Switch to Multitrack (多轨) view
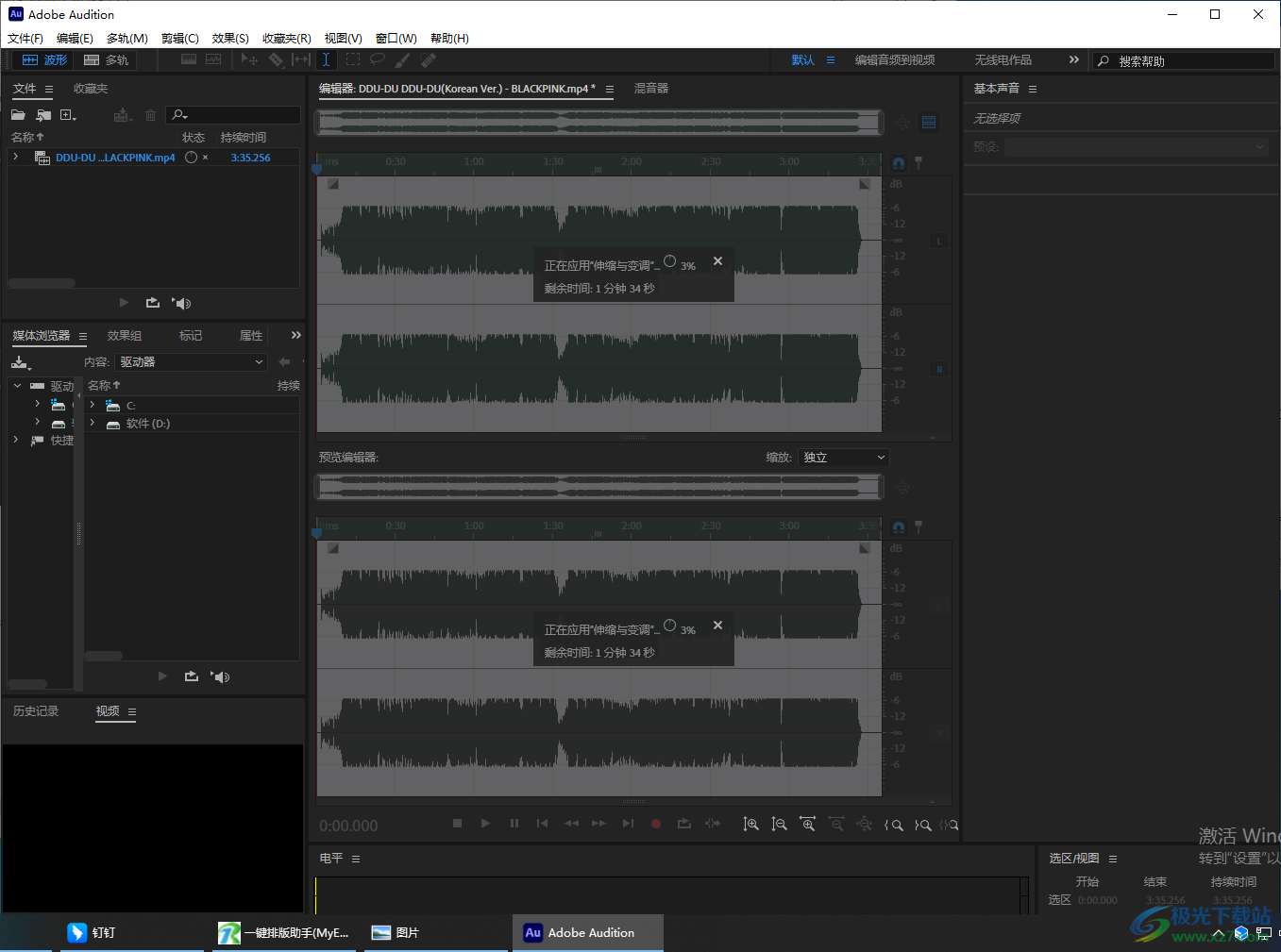Image resolution: width=1281 pixels, height=952 pixels. click(107, 59)
